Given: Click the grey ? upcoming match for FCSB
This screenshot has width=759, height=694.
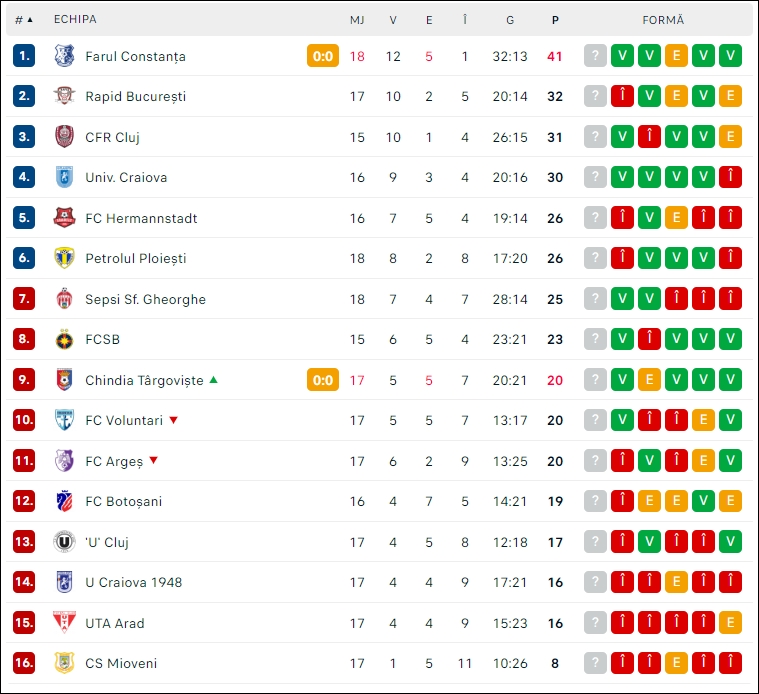Looking at the screenshot, I should pos(595,339).
